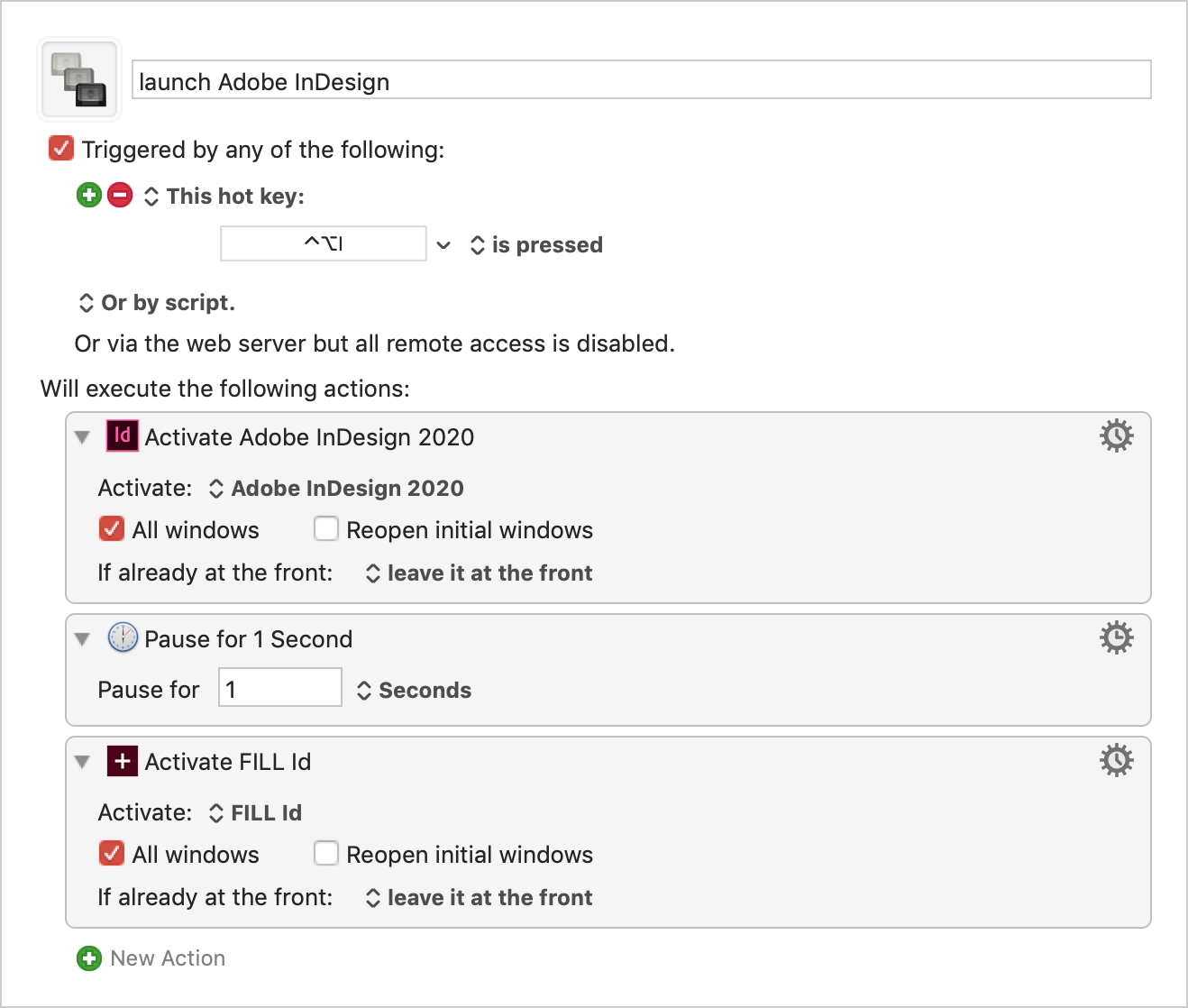Image resolution: width=1188 pixels, height=1008 pixels.
Task: Open the gear menu of the Activate FILL Id action
Action: (1116, 760)
